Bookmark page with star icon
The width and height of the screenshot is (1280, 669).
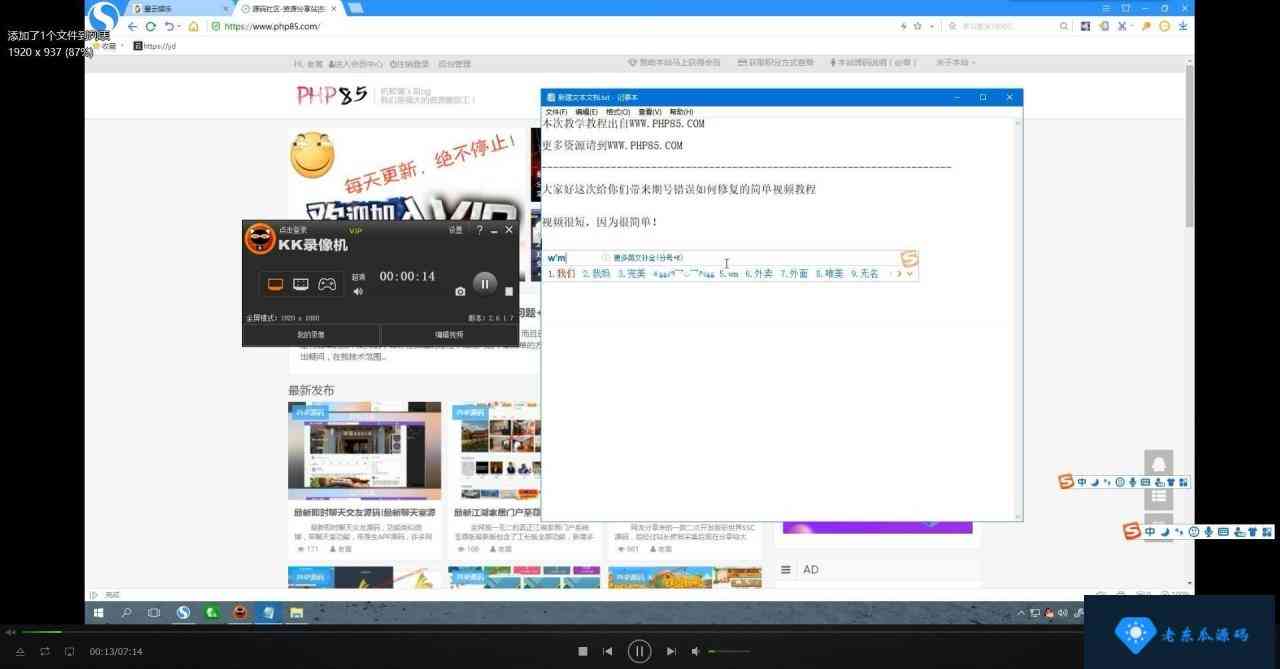pyautogui.click(x=917, y=26)
